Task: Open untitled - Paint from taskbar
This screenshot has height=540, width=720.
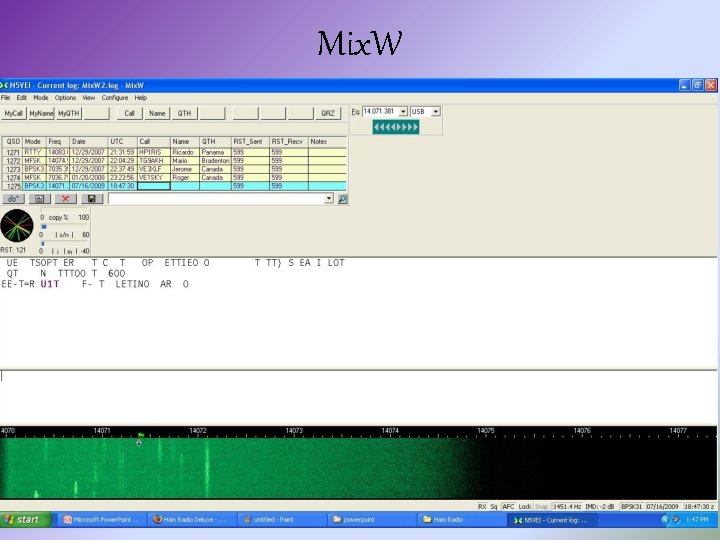Action: [x=282, y=520]
